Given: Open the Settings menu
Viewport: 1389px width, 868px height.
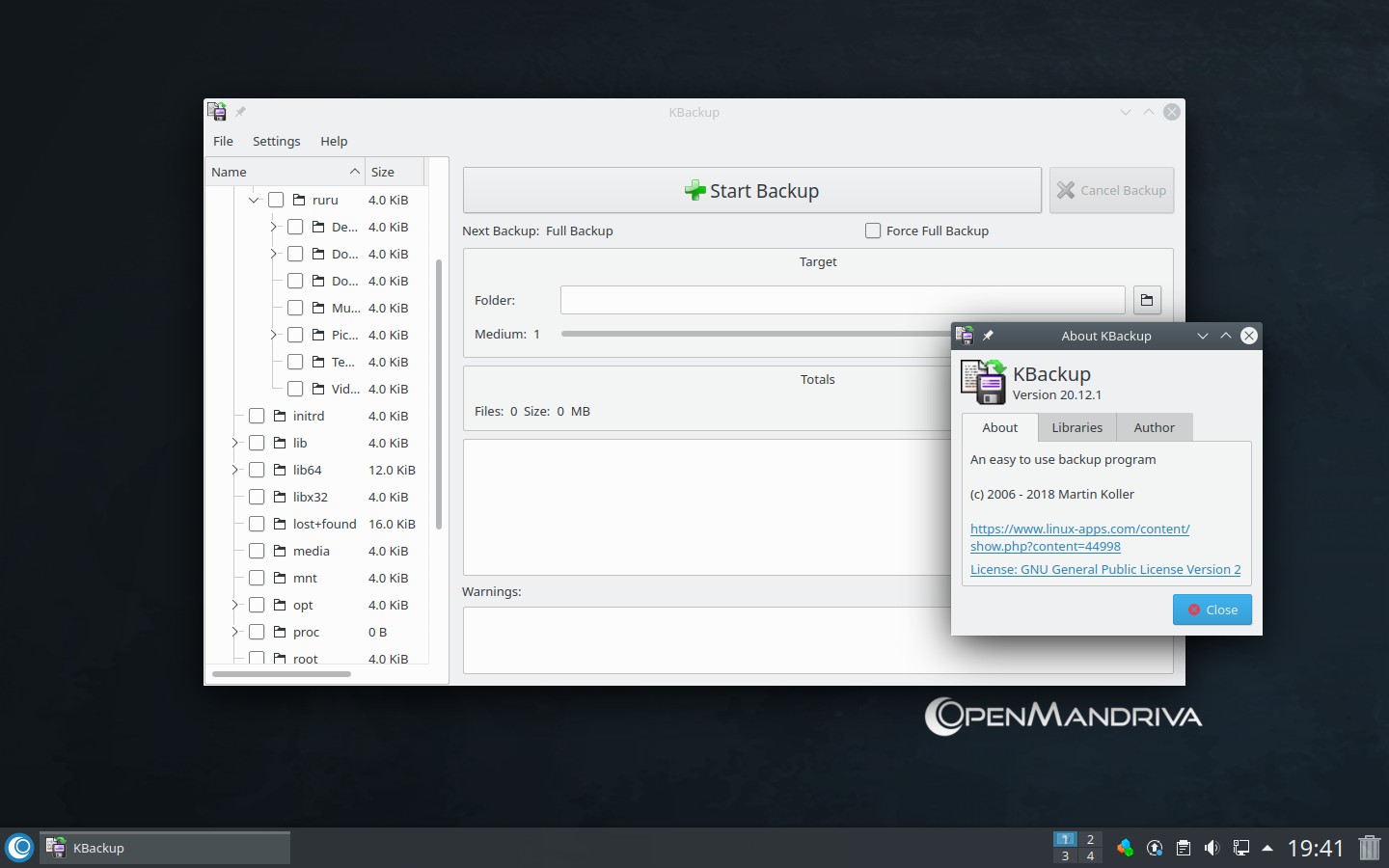Looking at the screenshot, I should click(277, 141).
